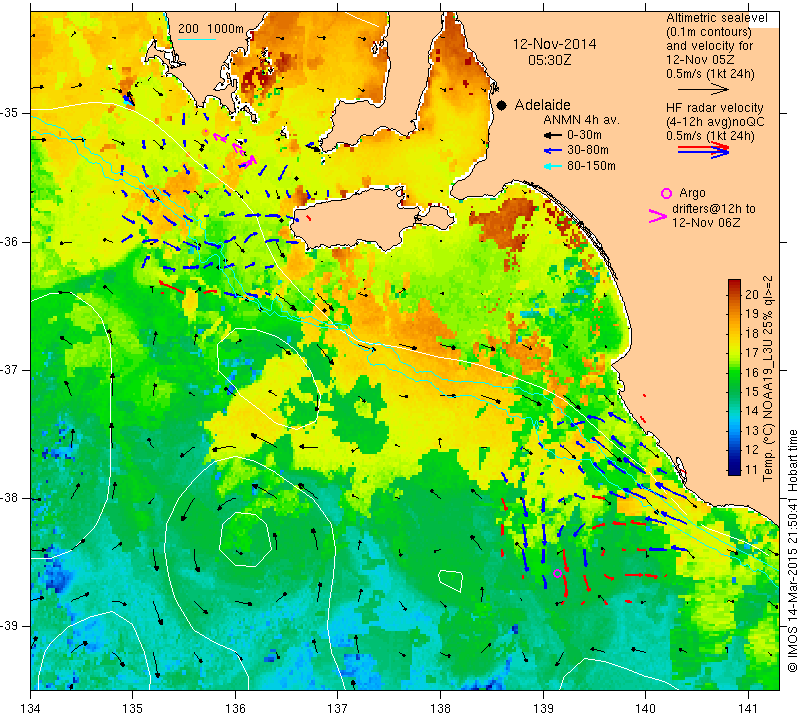Click the black Adelaide city marker dot
This screenshot has height=720, width=800.
pyautogui.click(x=502, y=106)
